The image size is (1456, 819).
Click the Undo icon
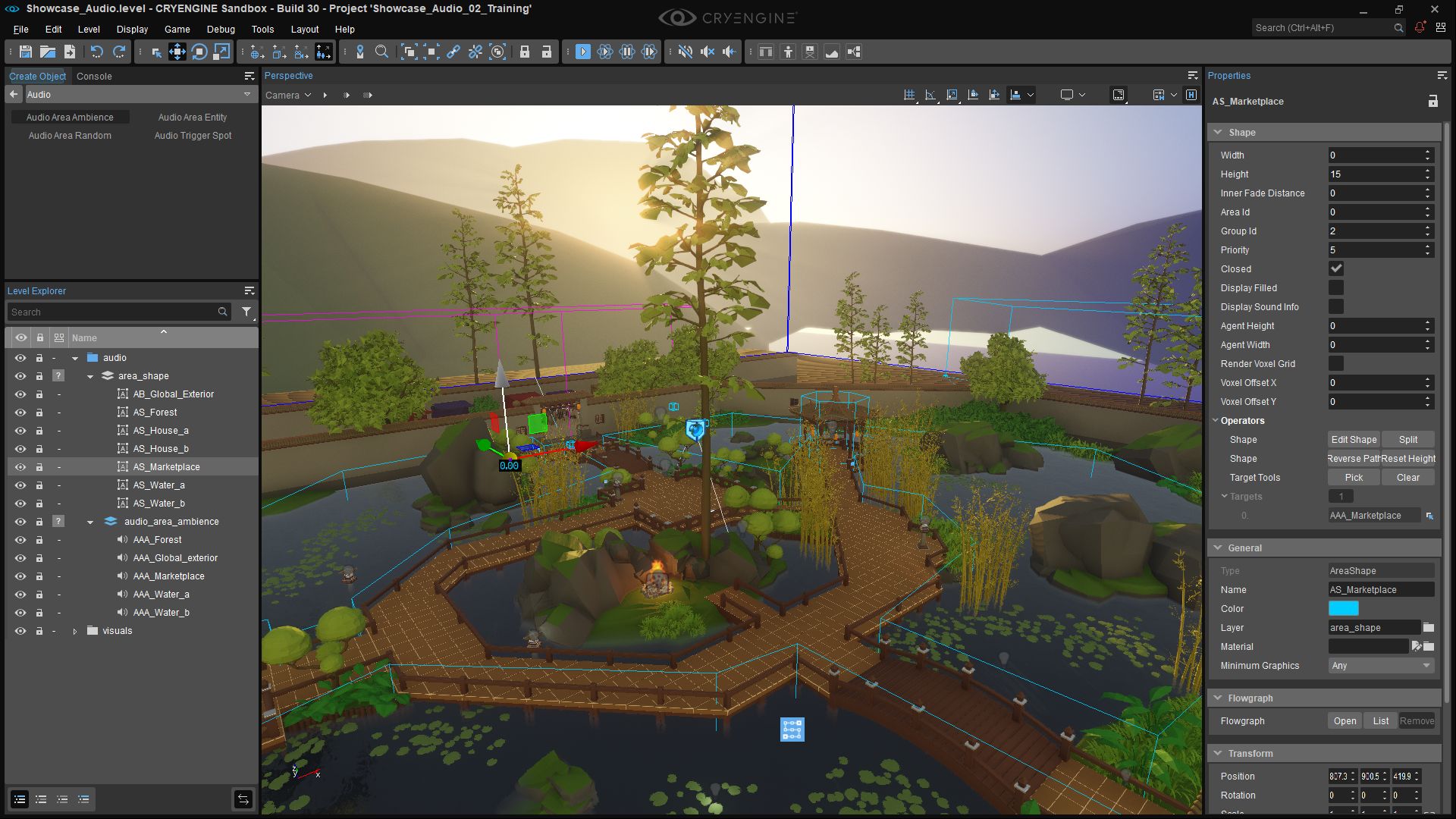coord(97,52)
